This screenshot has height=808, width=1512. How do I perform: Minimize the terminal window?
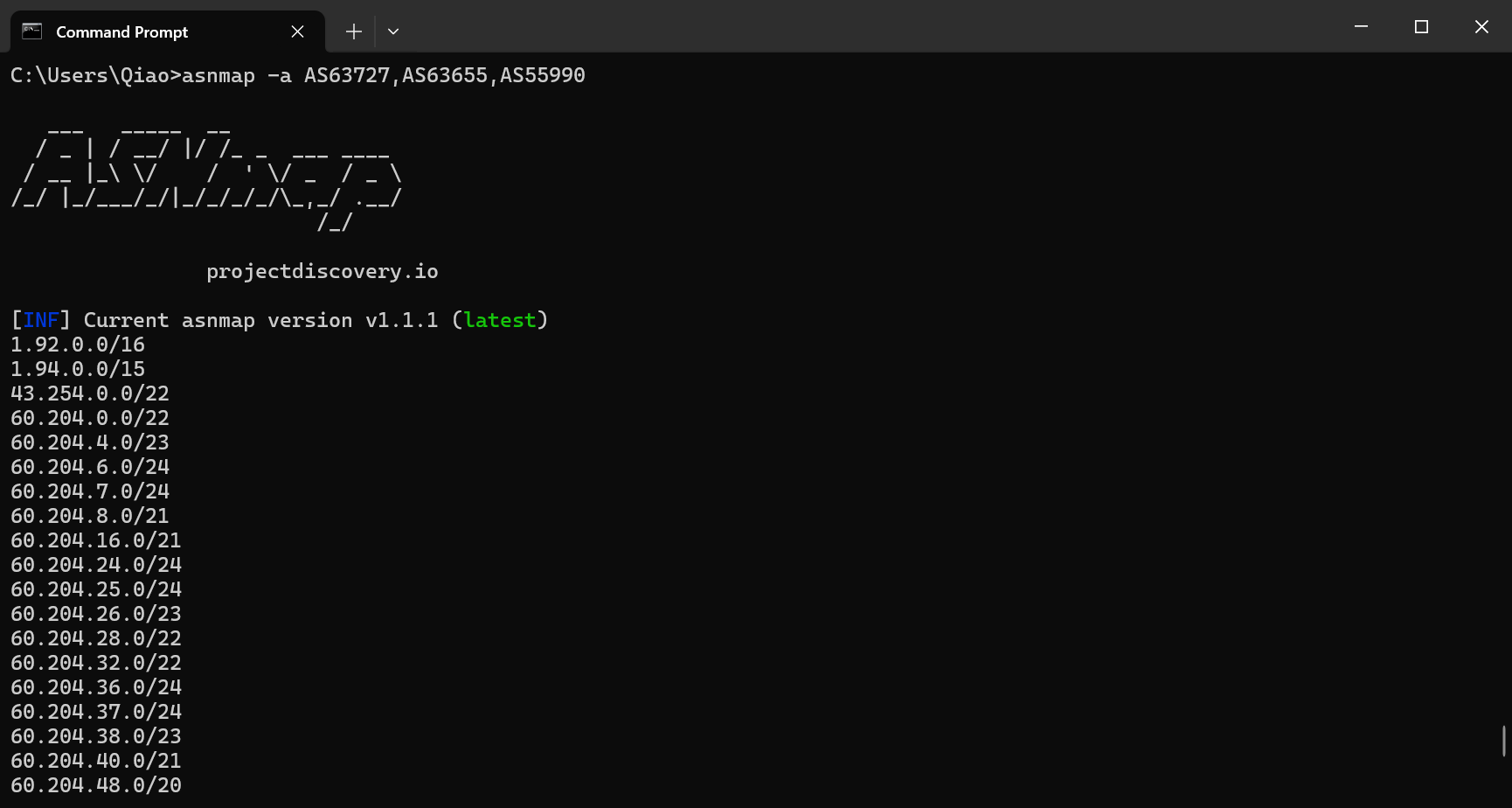pyautogui.click(x=1361, y=26)
